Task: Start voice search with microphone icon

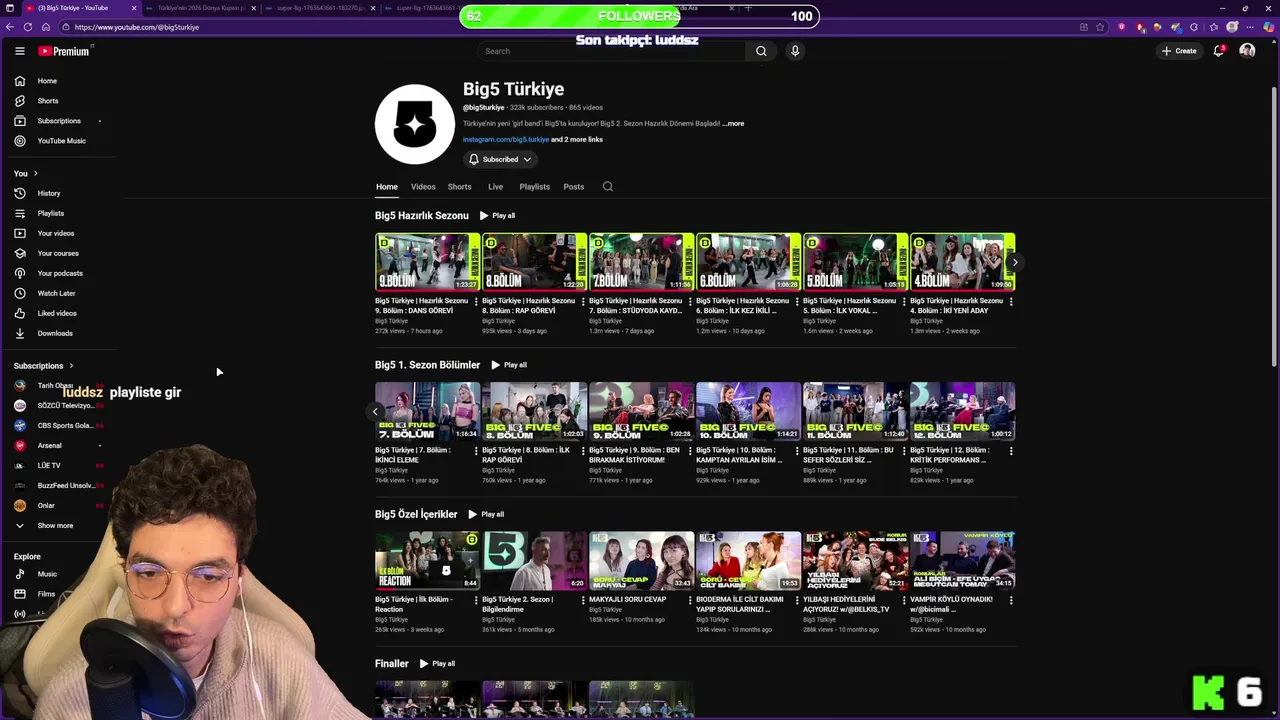Action: (795, 51)
